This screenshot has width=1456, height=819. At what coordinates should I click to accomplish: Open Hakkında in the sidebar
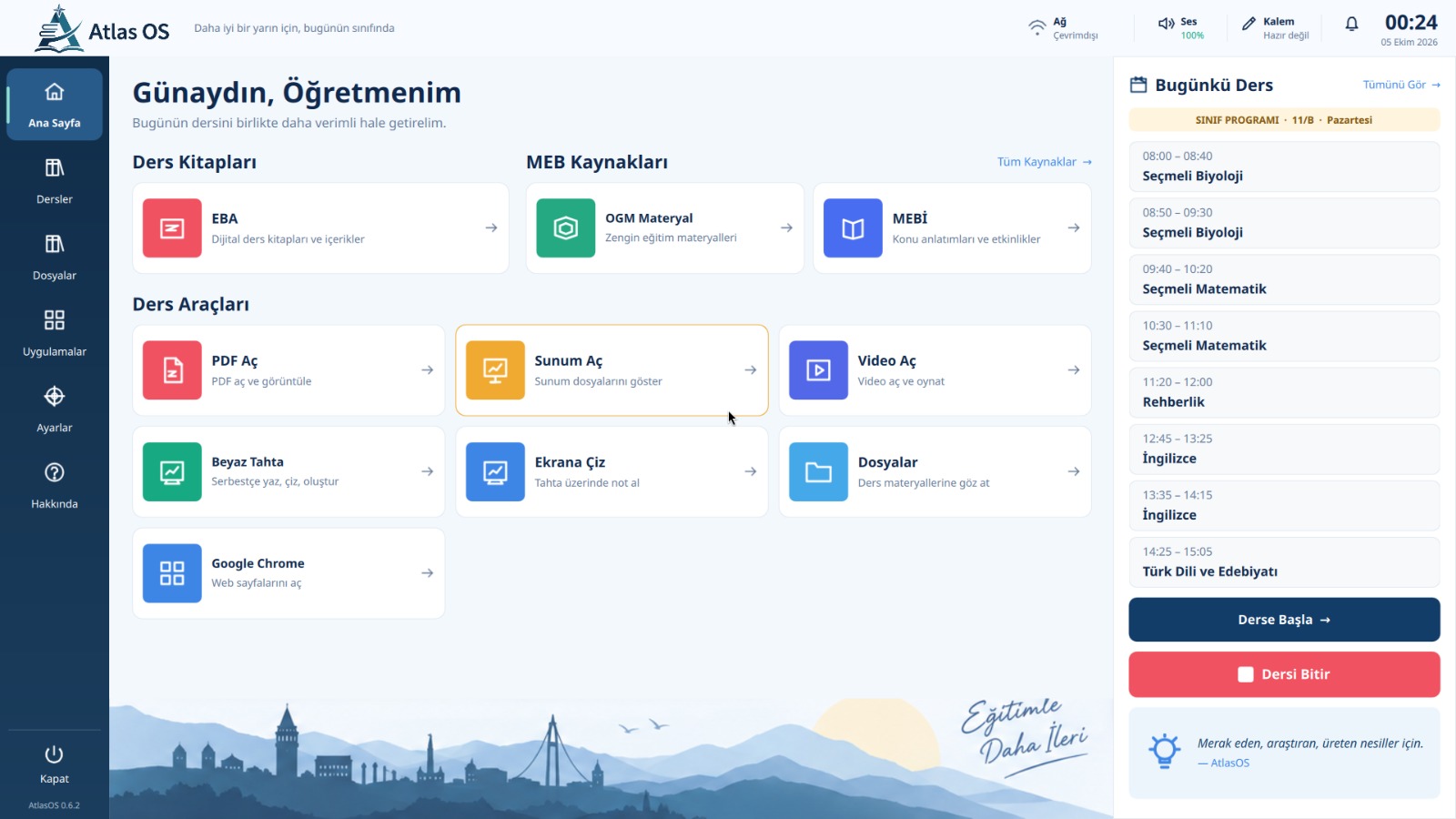(x=55, y=486)
